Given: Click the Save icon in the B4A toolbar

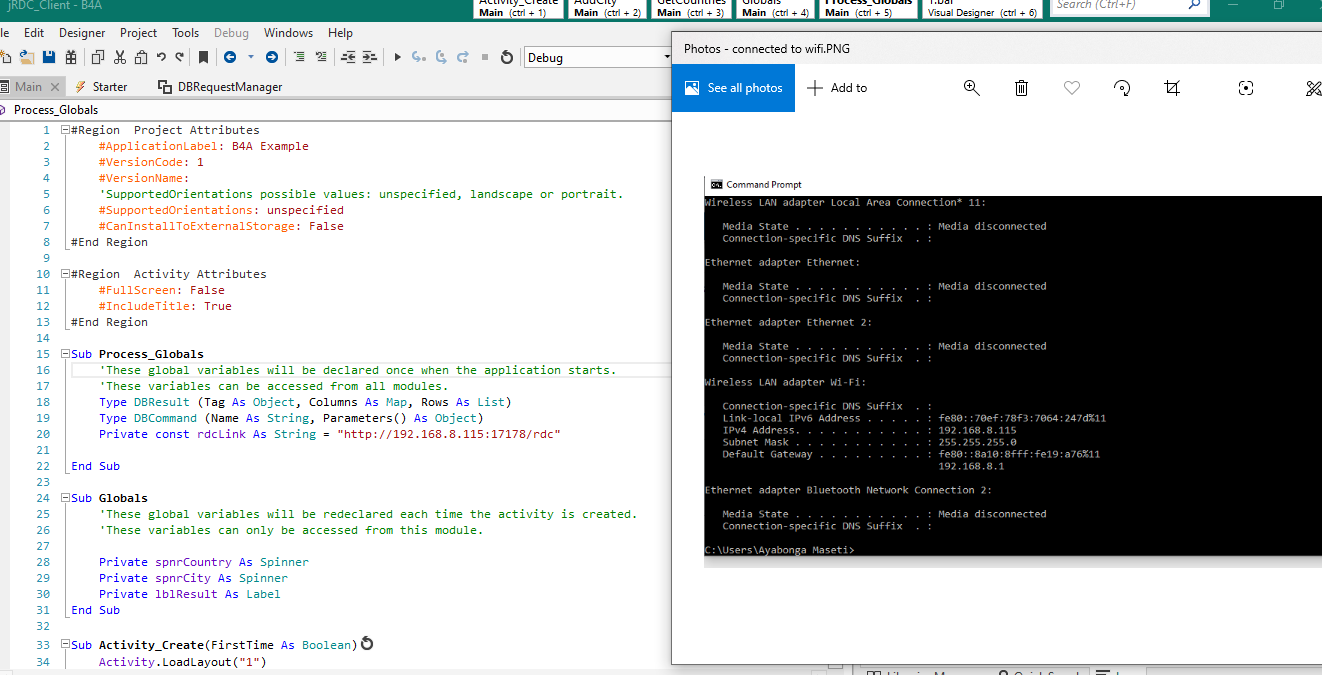Looking at the screenshot, I should (48, 58).
